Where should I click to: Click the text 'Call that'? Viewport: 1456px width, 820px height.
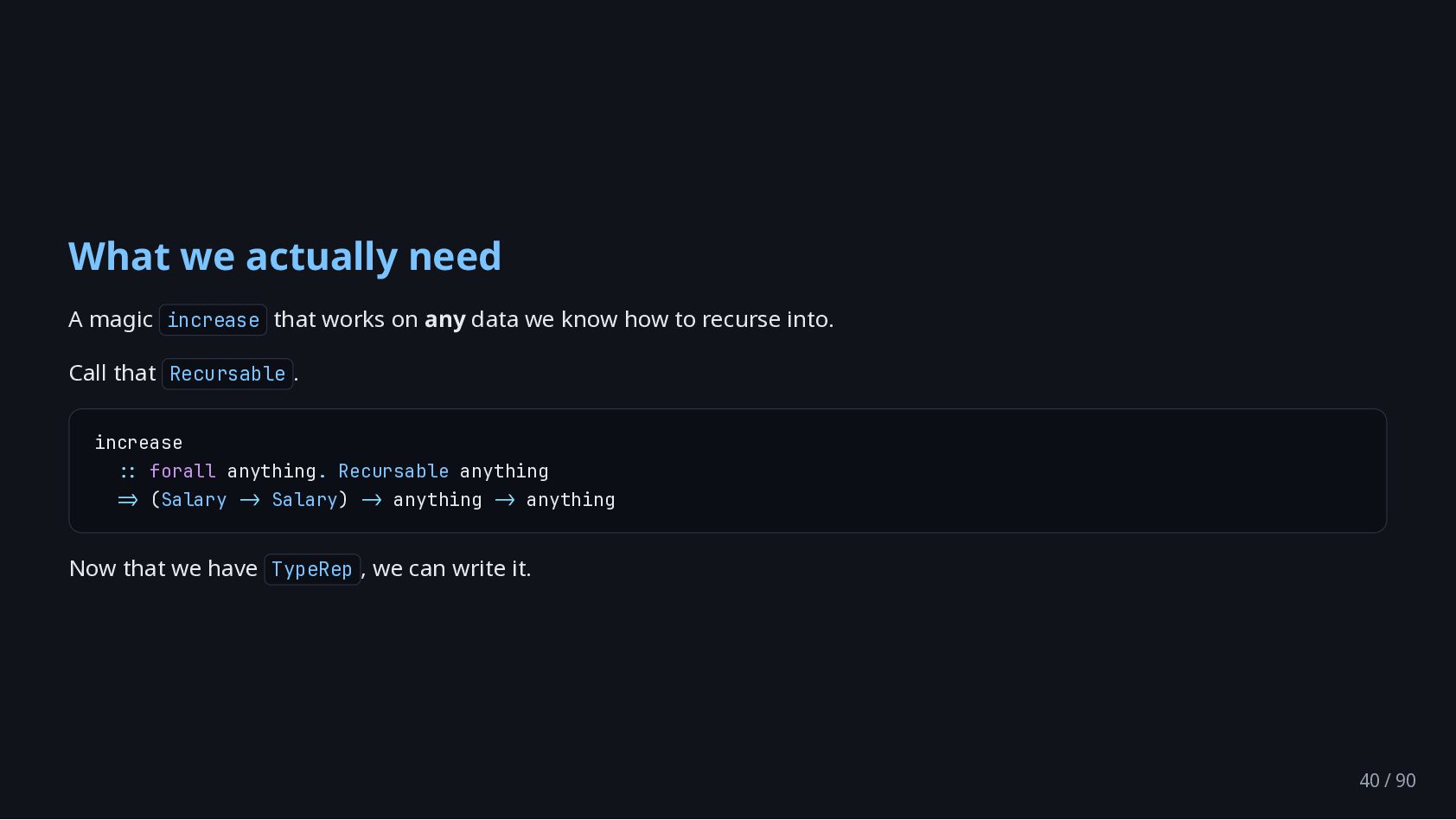coord(112,374)
